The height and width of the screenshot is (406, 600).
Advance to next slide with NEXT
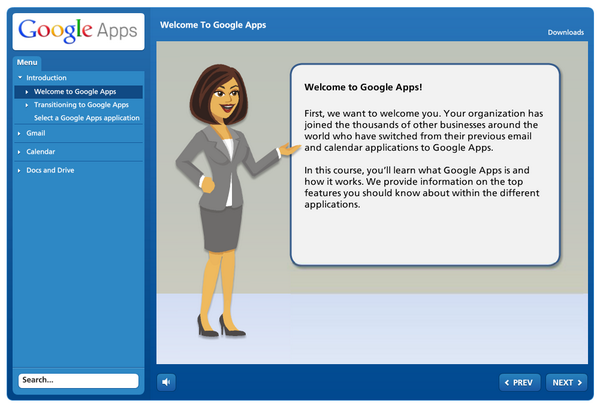(x=567, y=382)
